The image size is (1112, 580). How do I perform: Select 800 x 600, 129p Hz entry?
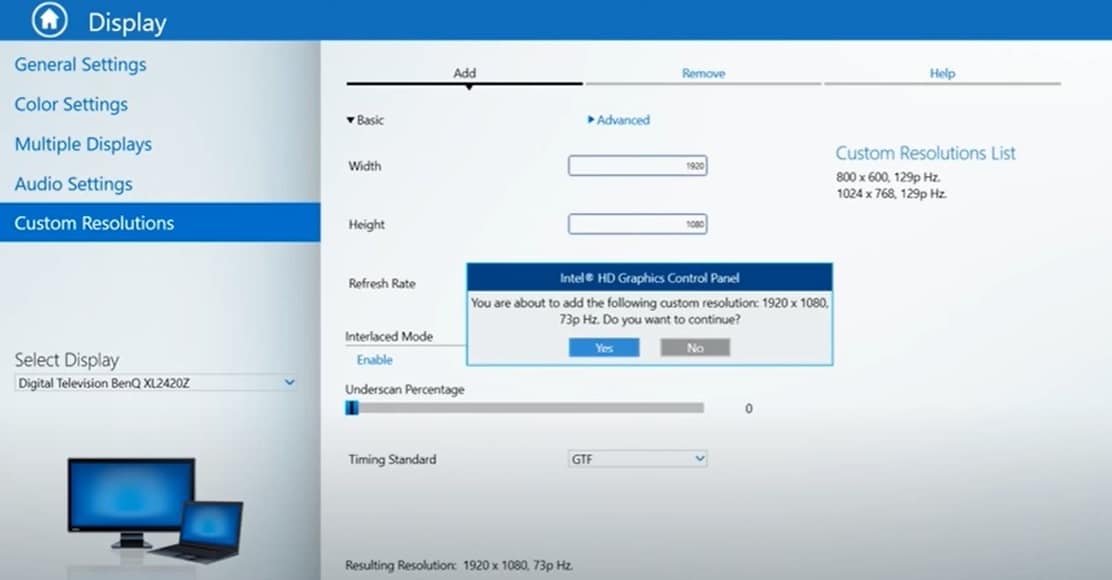tap(888, 177)
